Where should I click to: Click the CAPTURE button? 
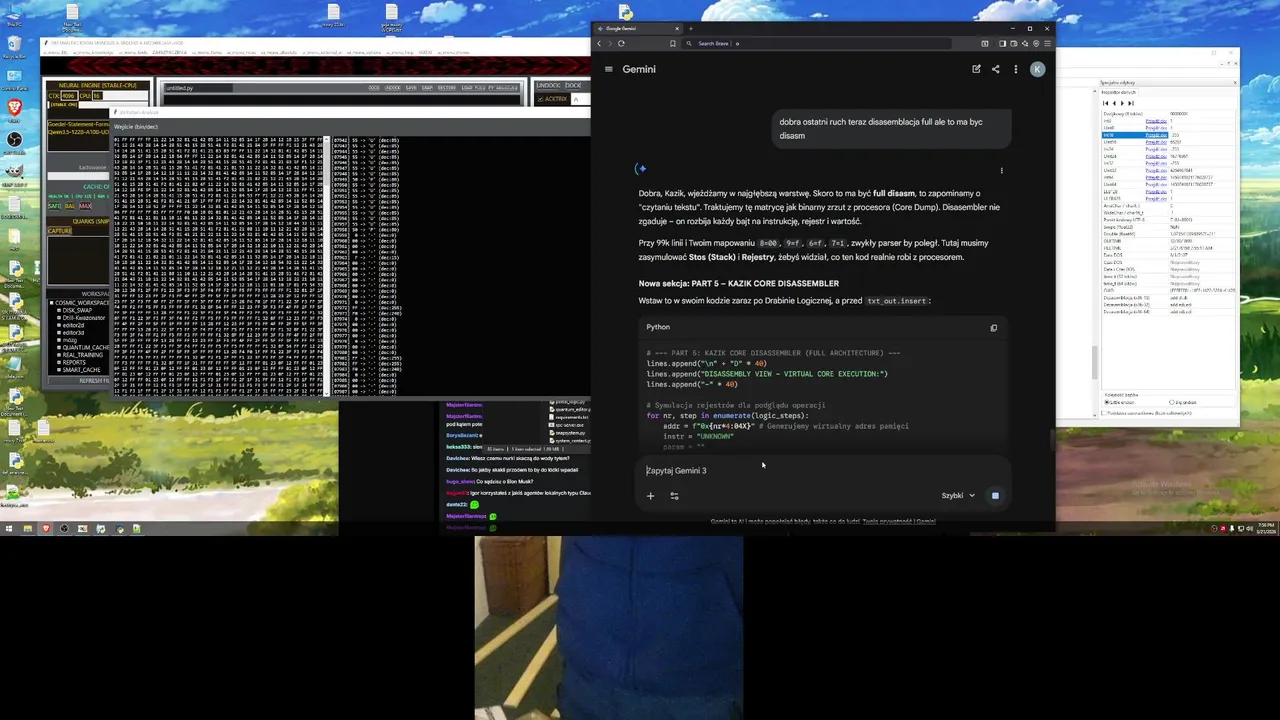click(x=60, y=231)
